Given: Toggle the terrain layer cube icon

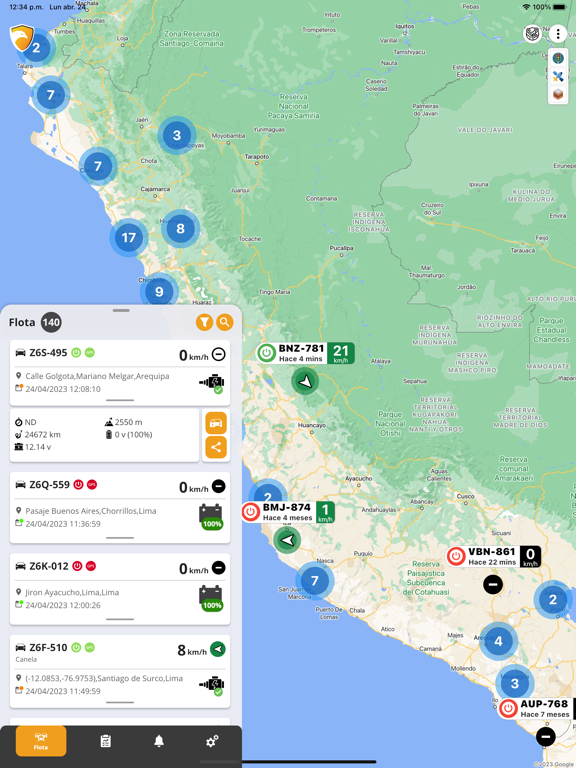Looking at the screenshot, I should (x=558, y=94).
